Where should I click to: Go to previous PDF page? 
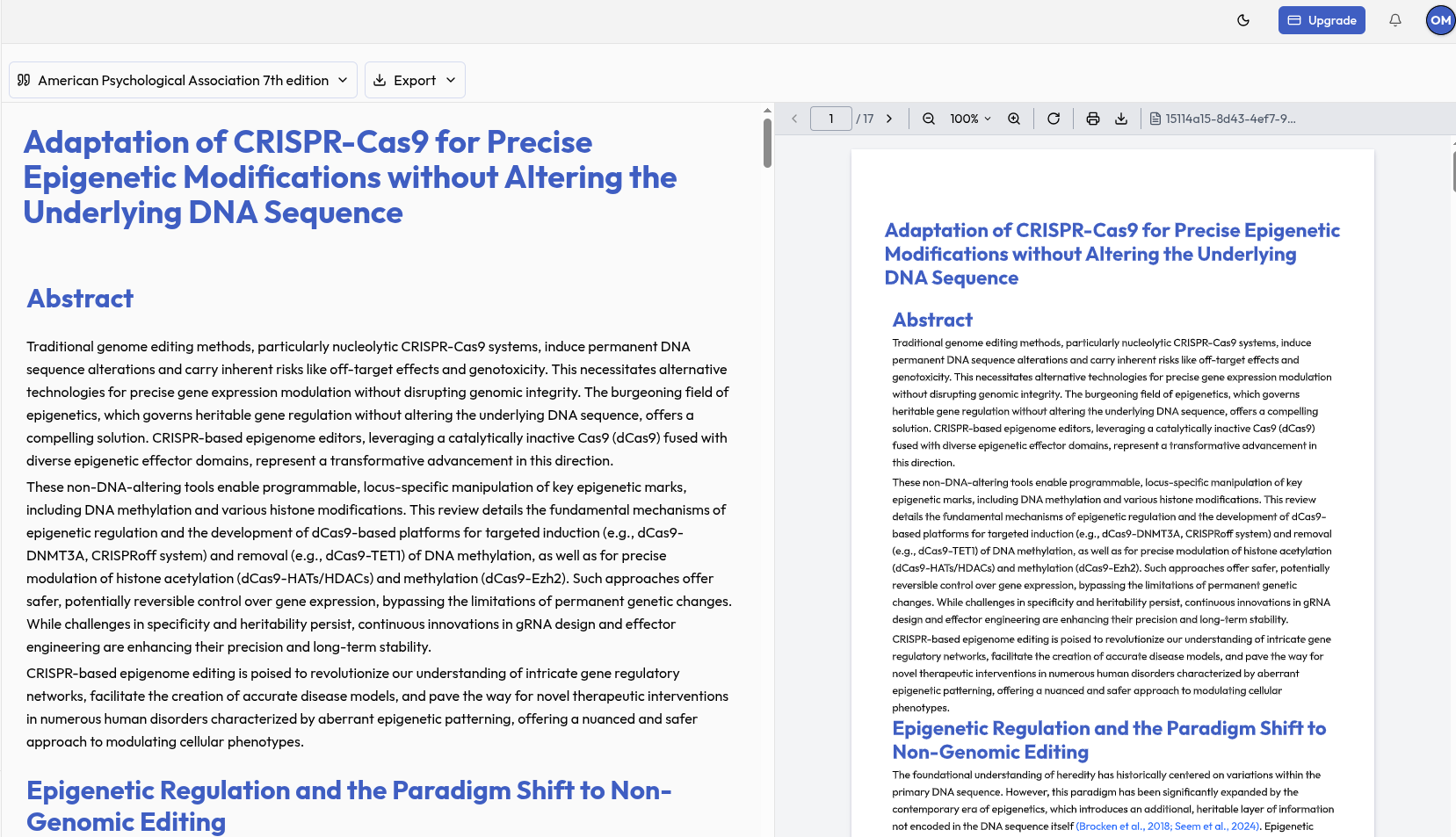click(x=794, y=119)
